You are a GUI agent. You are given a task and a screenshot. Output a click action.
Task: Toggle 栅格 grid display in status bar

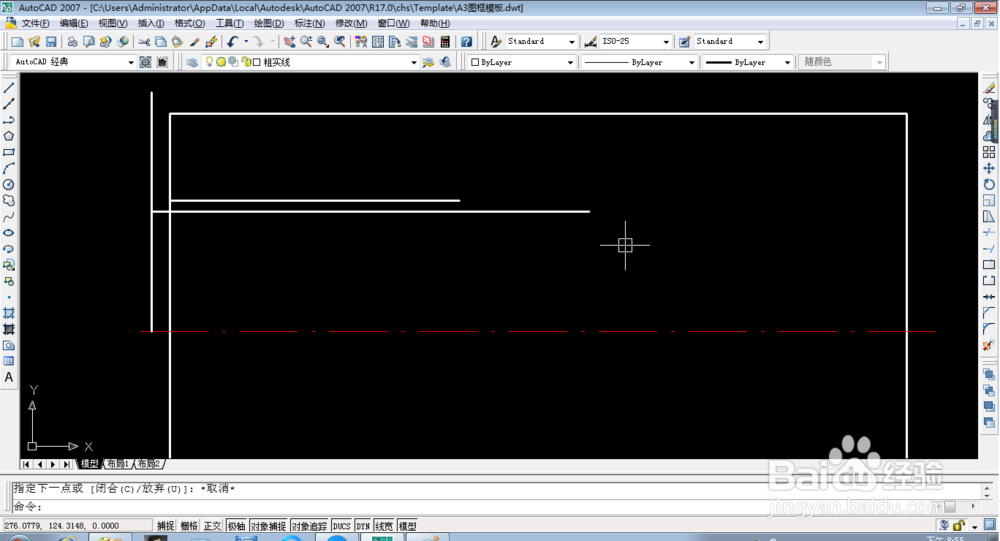point(189,526)
